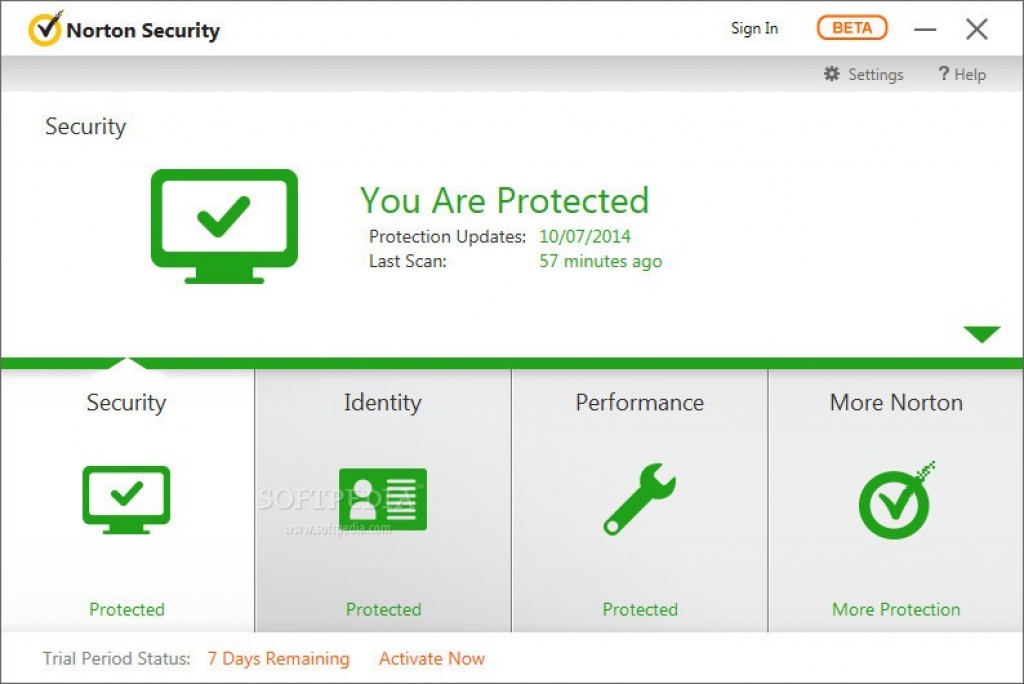Click the Sign In link

(754, 28)
